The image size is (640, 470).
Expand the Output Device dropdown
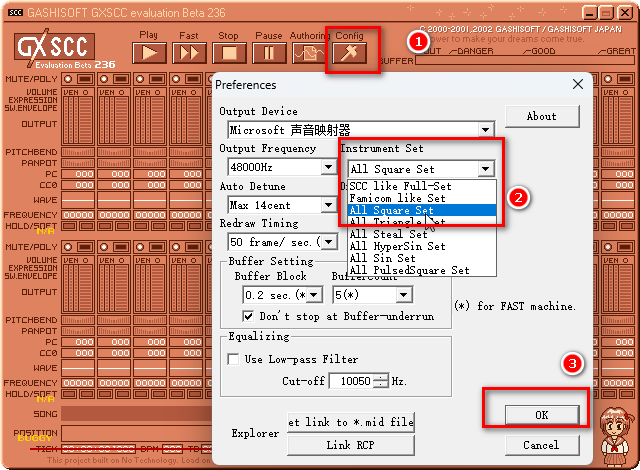pyautogui.click(x=485, y=130)
